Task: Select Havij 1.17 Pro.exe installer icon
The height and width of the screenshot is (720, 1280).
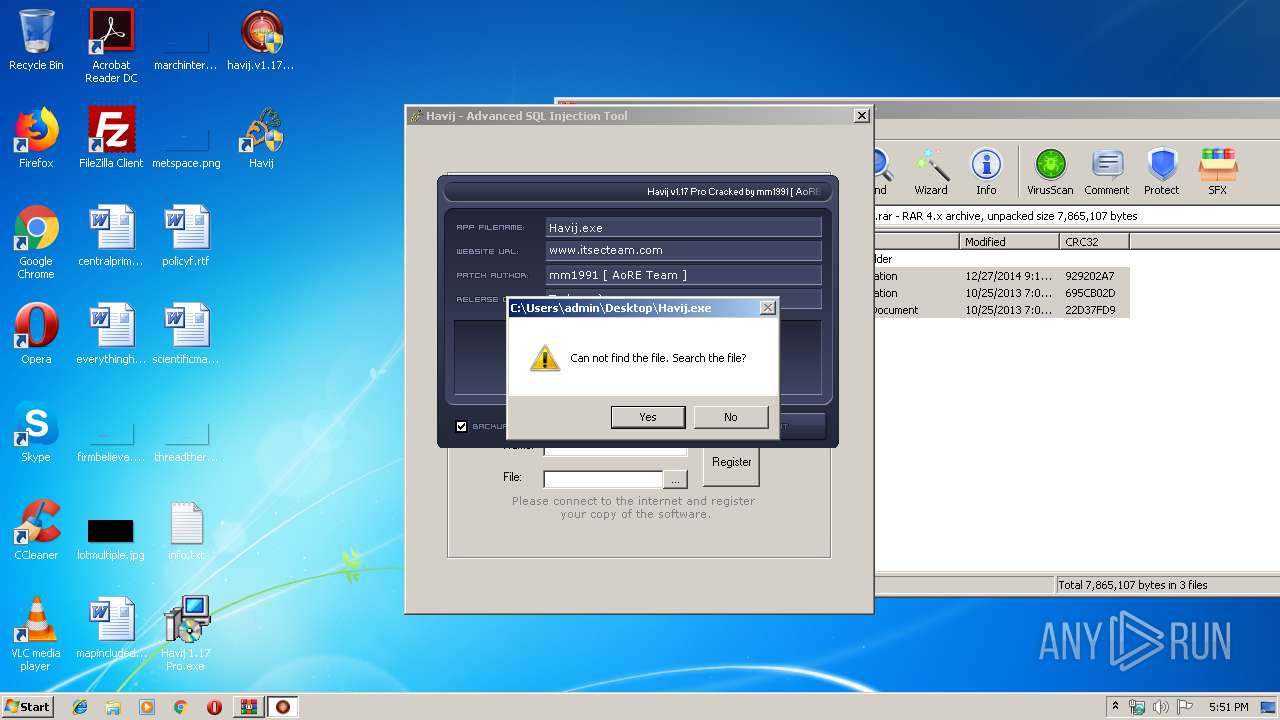Action: point(186,634)
